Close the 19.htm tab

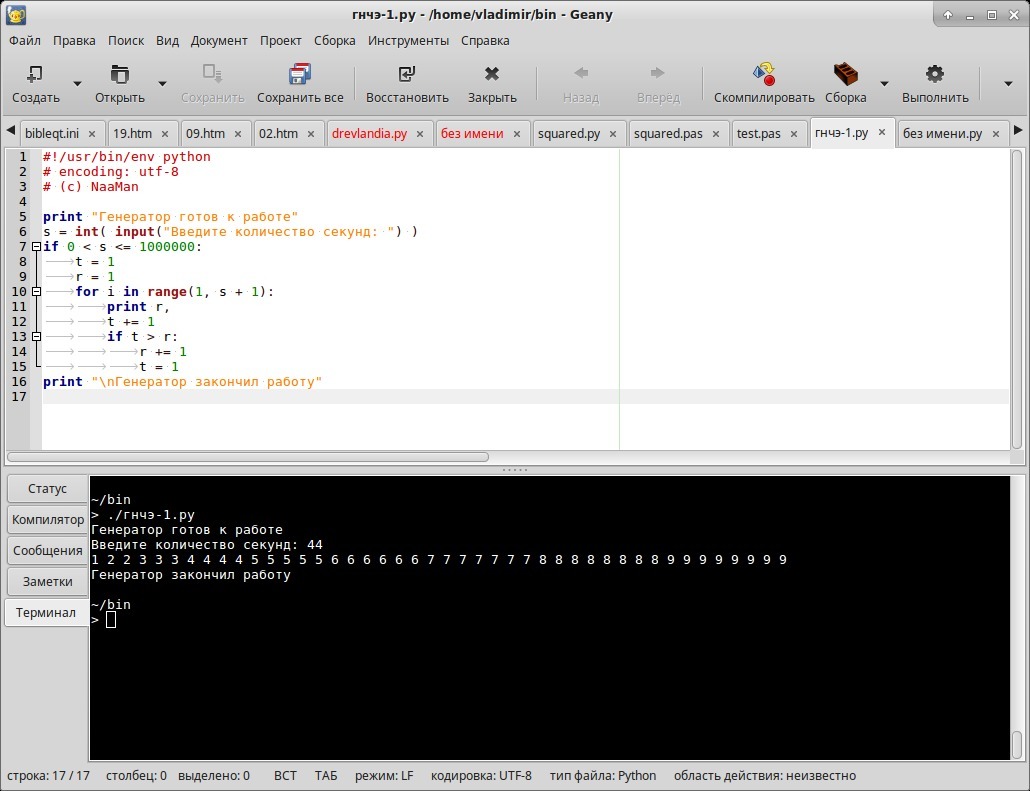click(165, 134)
